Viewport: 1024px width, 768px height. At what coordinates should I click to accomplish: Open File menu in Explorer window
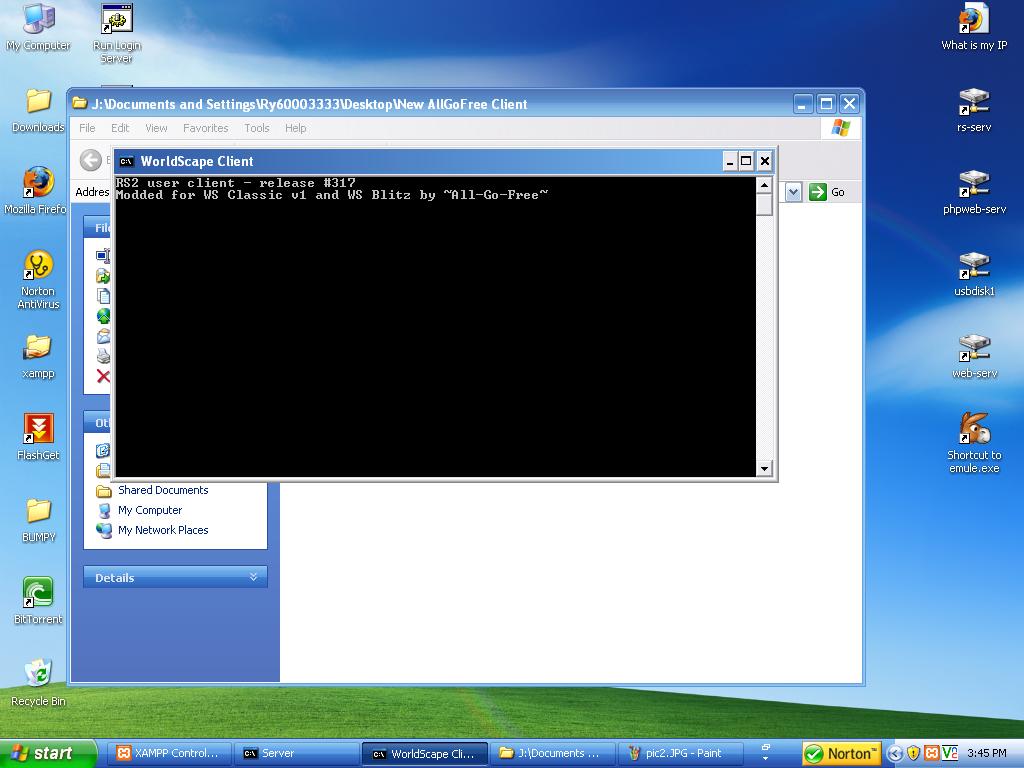click(87, 128)
